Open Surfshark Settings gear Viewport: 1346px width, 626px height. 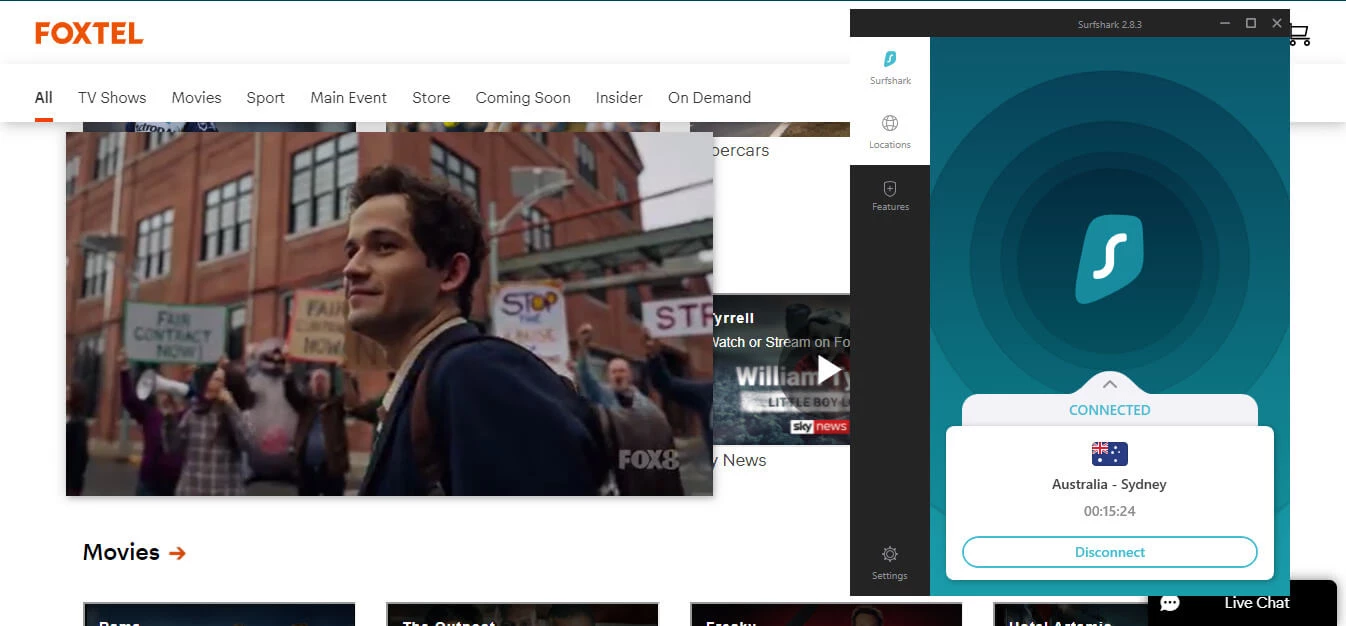coord(889,563)
